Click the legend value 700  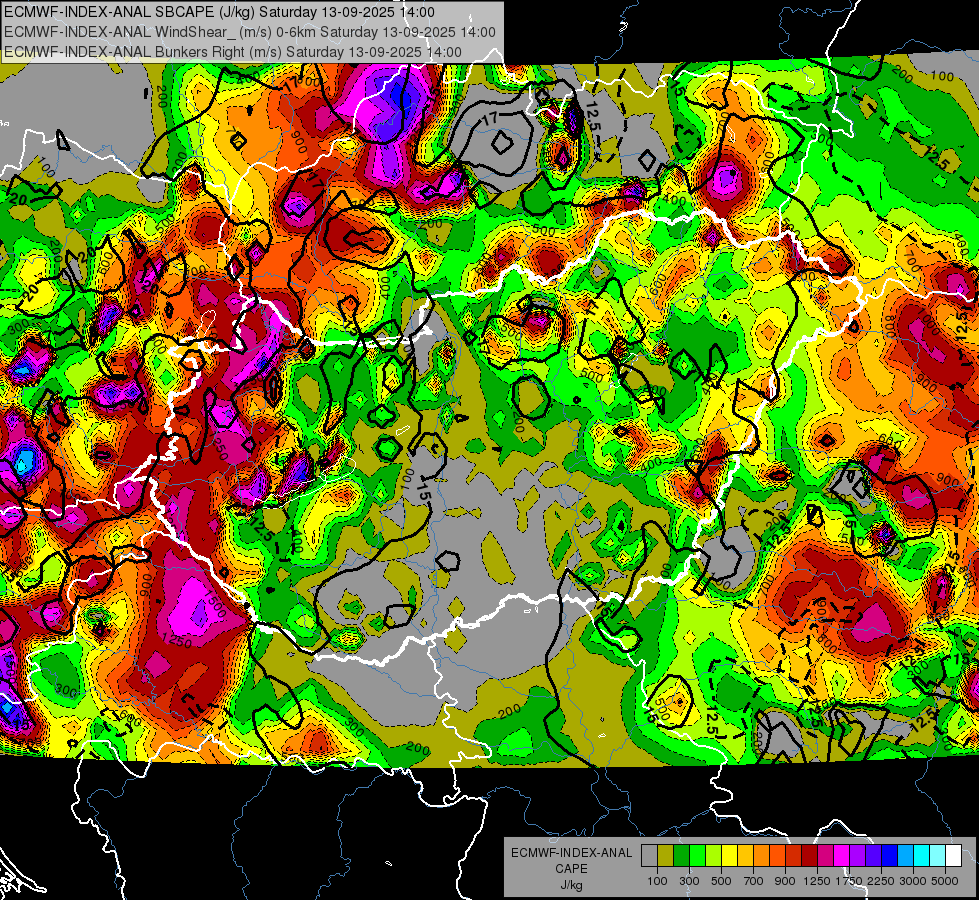click(754, 881)
